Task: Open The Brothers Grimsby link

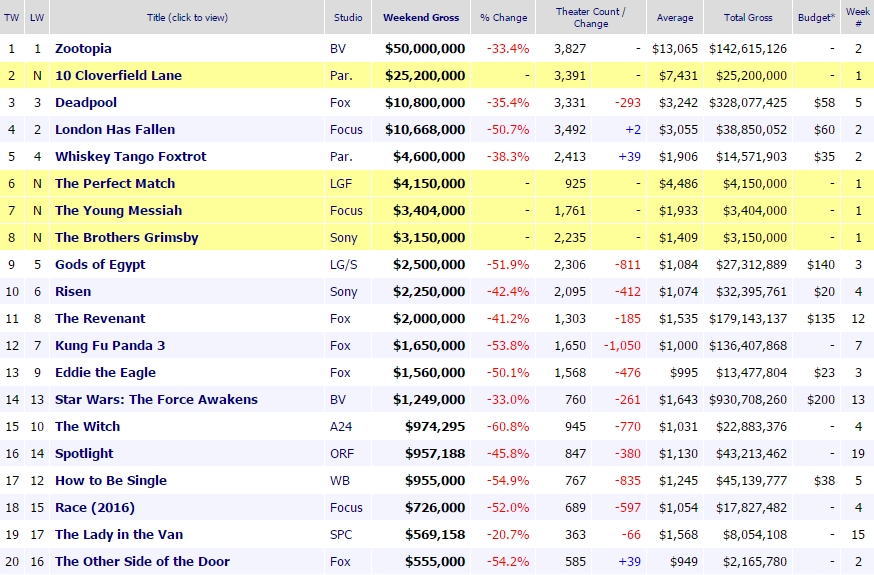Action: click(x=127, y=237)
